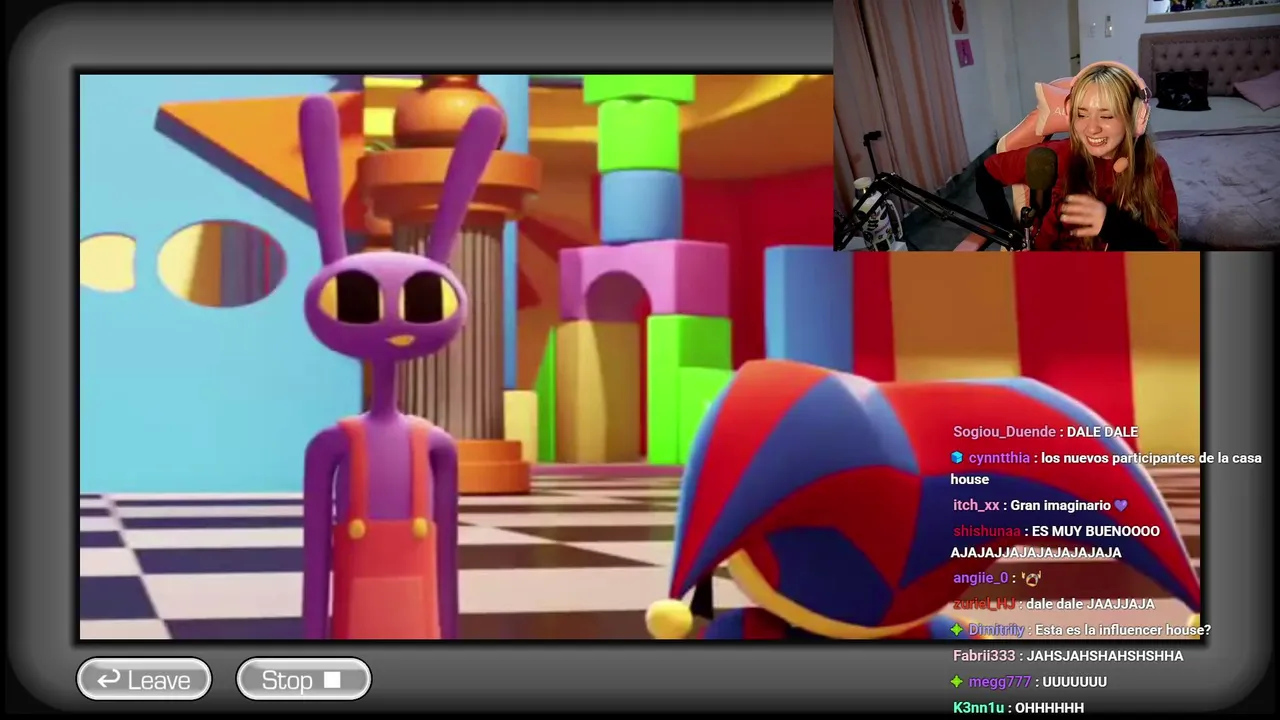Click the green badge beside Dimitriiy
This screenshot has height=720, width=1280.
click(957, 630)
